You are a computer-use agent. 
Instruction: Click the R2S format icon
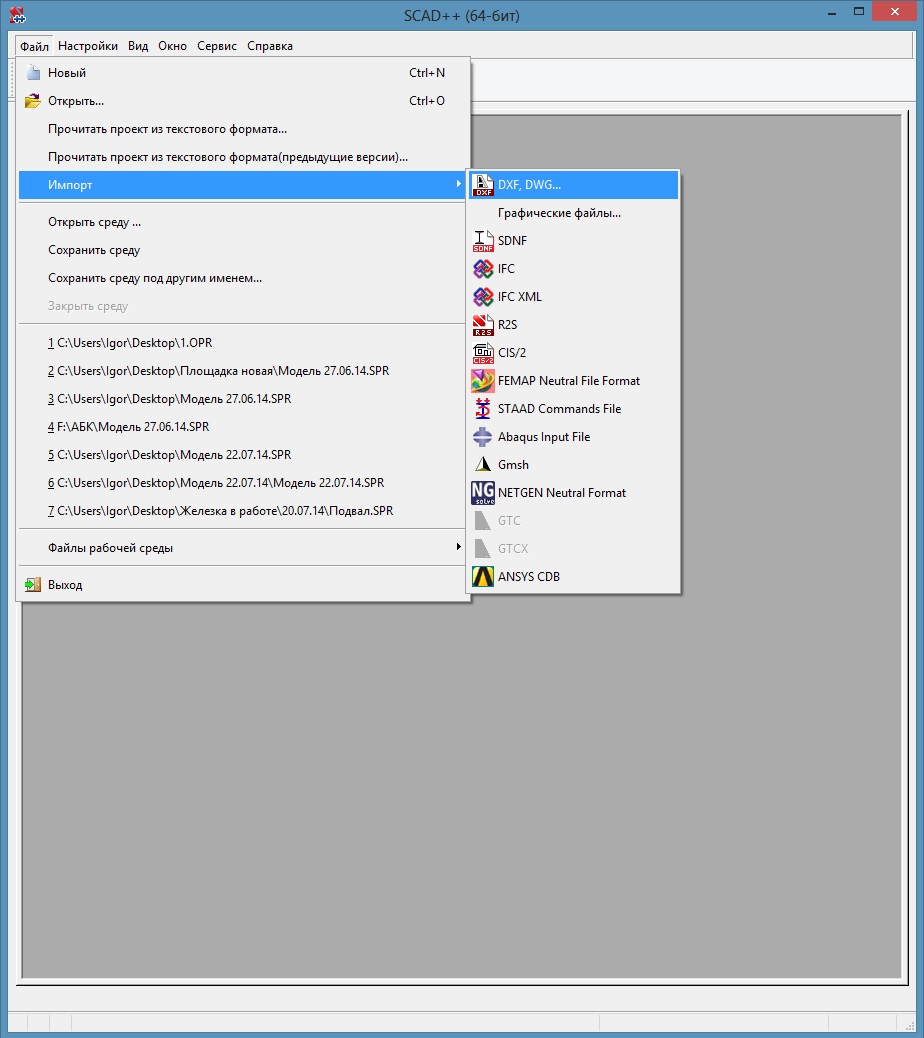pos(483,325)
